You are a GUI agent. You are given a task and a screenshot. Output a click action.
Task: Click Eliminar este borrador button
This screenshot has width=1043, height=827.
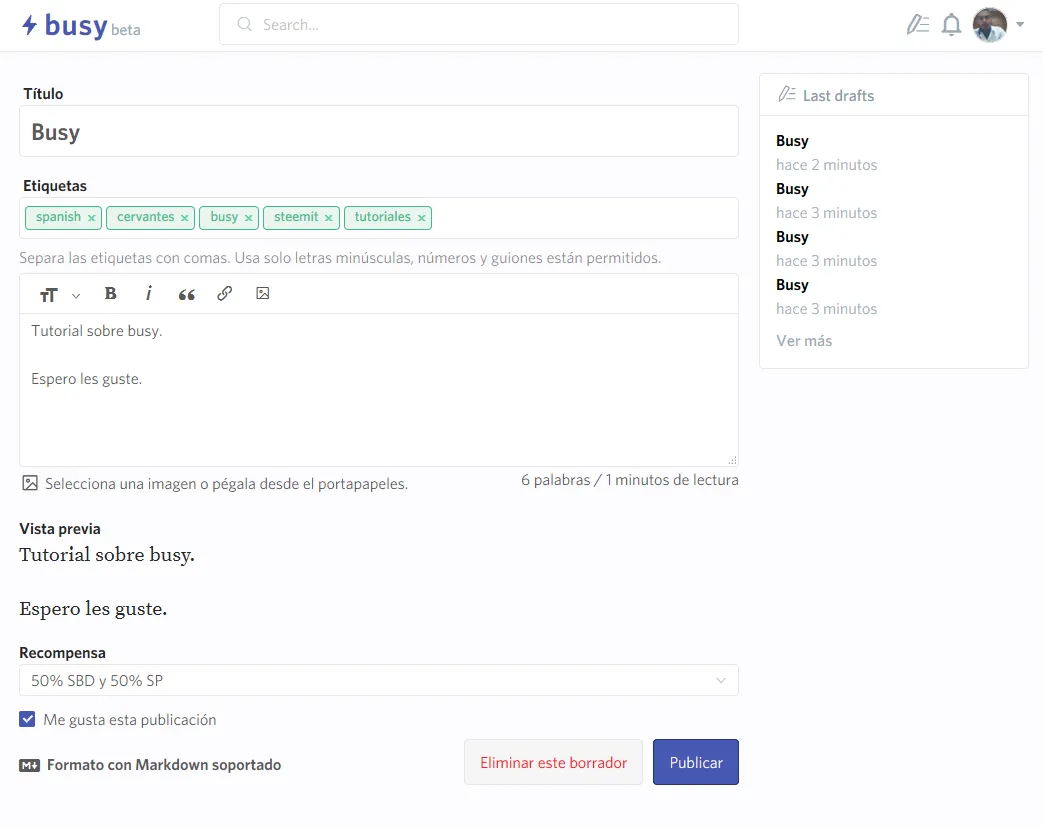553,762
